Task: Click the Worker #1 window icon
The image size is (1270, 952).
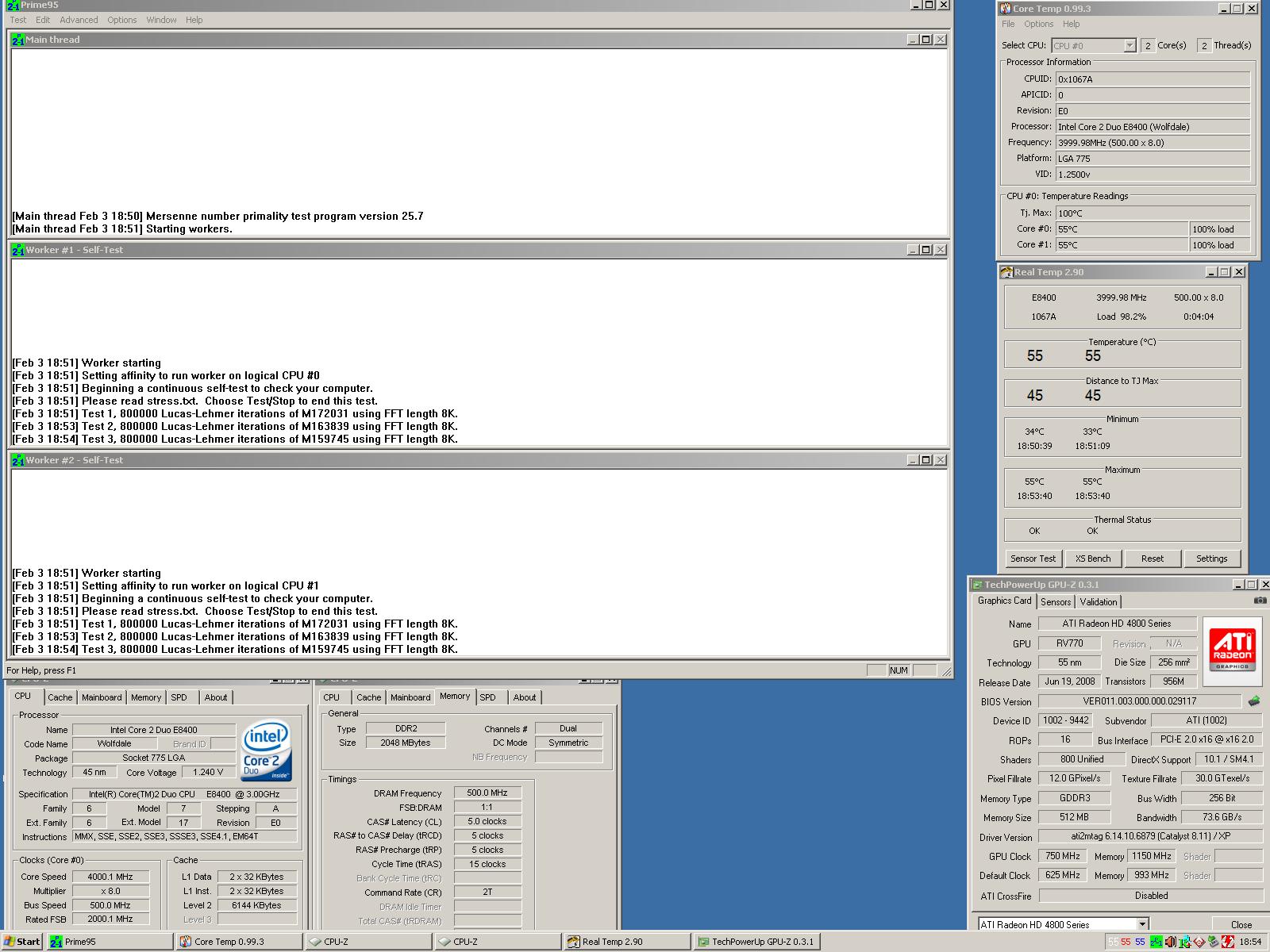Action: click(18, 249)
